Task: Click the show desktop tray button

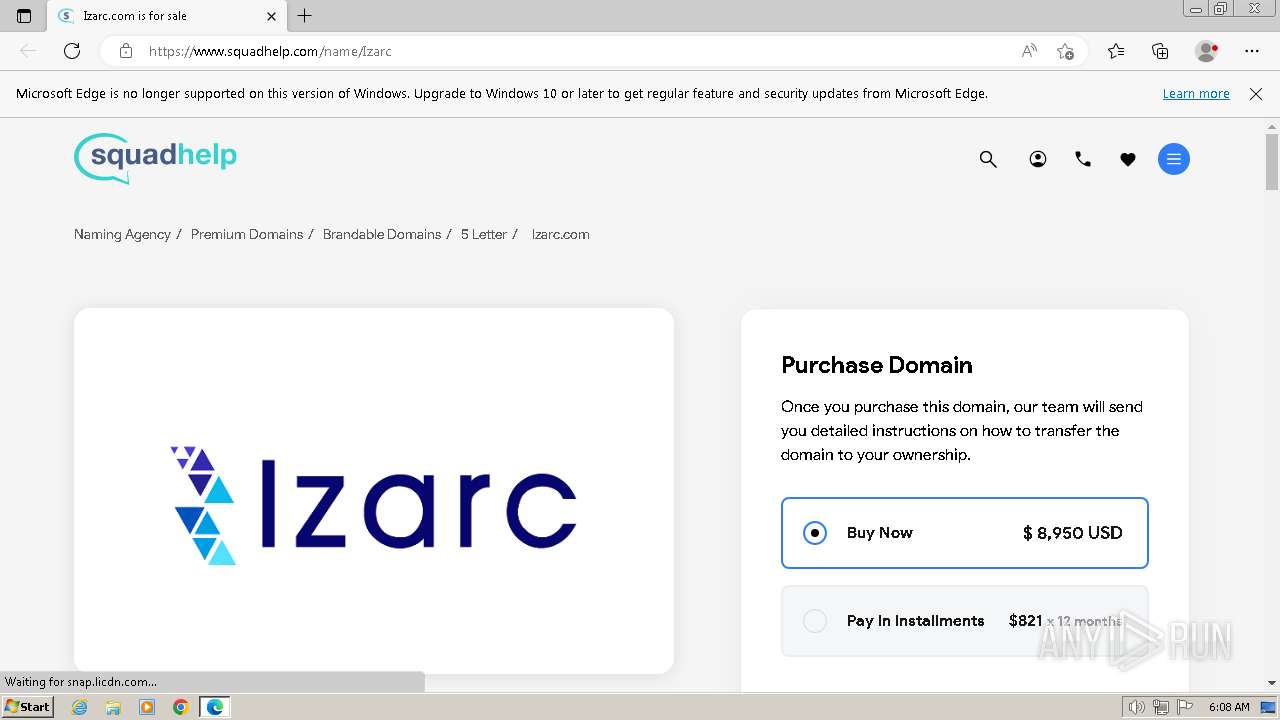Action: click(x=1268, y=707)
